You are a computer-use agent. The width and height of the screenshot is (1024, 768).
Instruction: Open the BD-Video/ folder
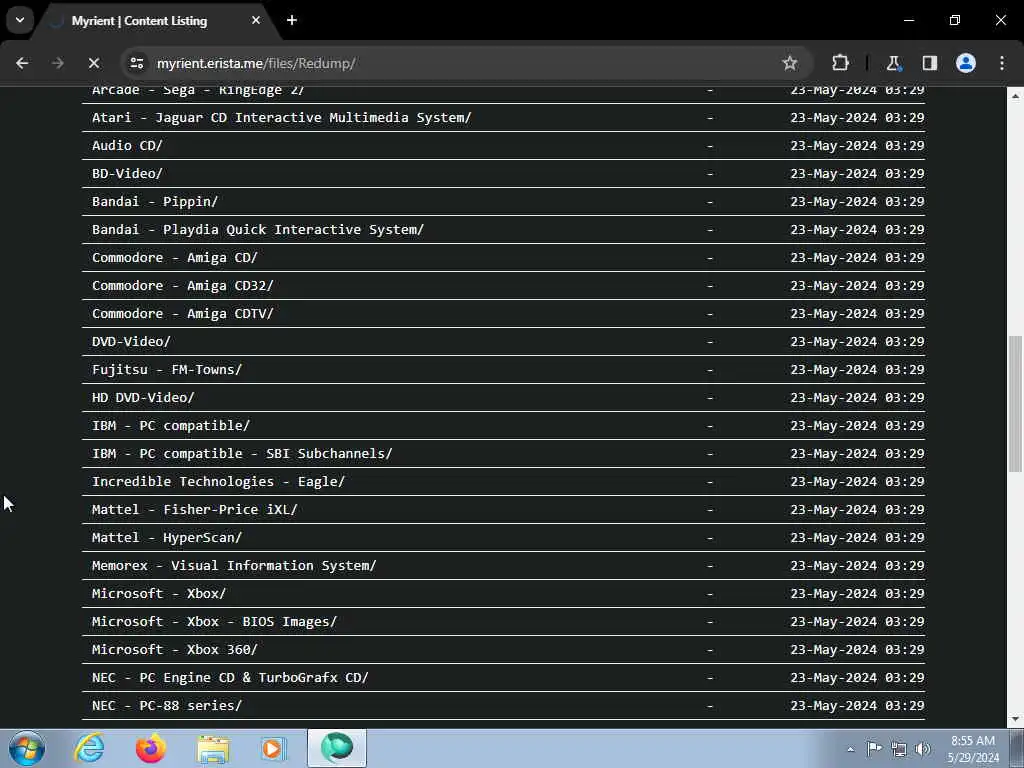tap(127, 174)
